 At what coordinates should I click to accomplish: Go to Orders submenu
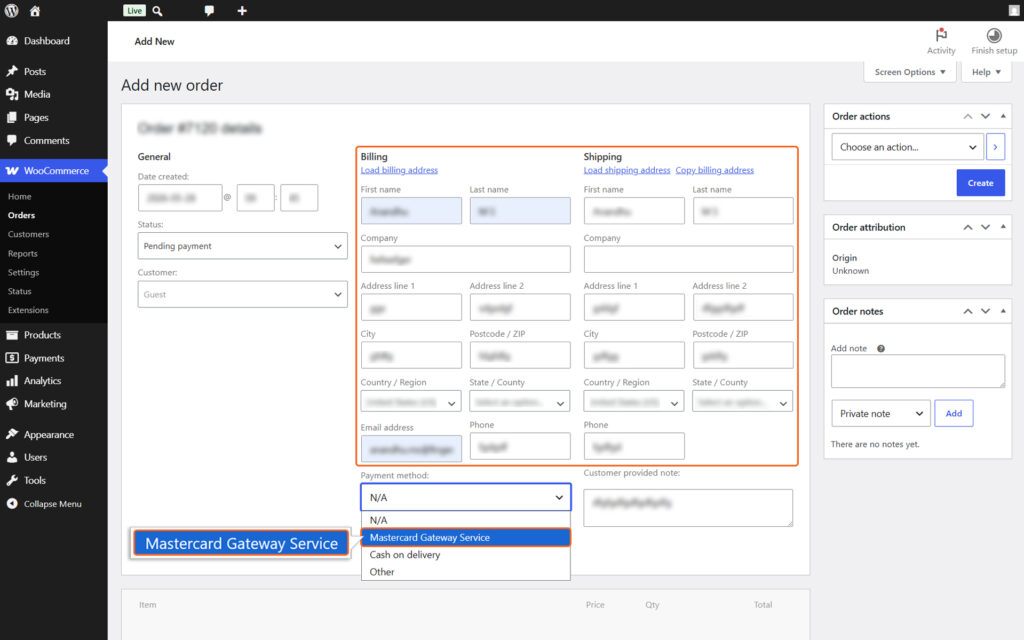click(x=22, y=215)
